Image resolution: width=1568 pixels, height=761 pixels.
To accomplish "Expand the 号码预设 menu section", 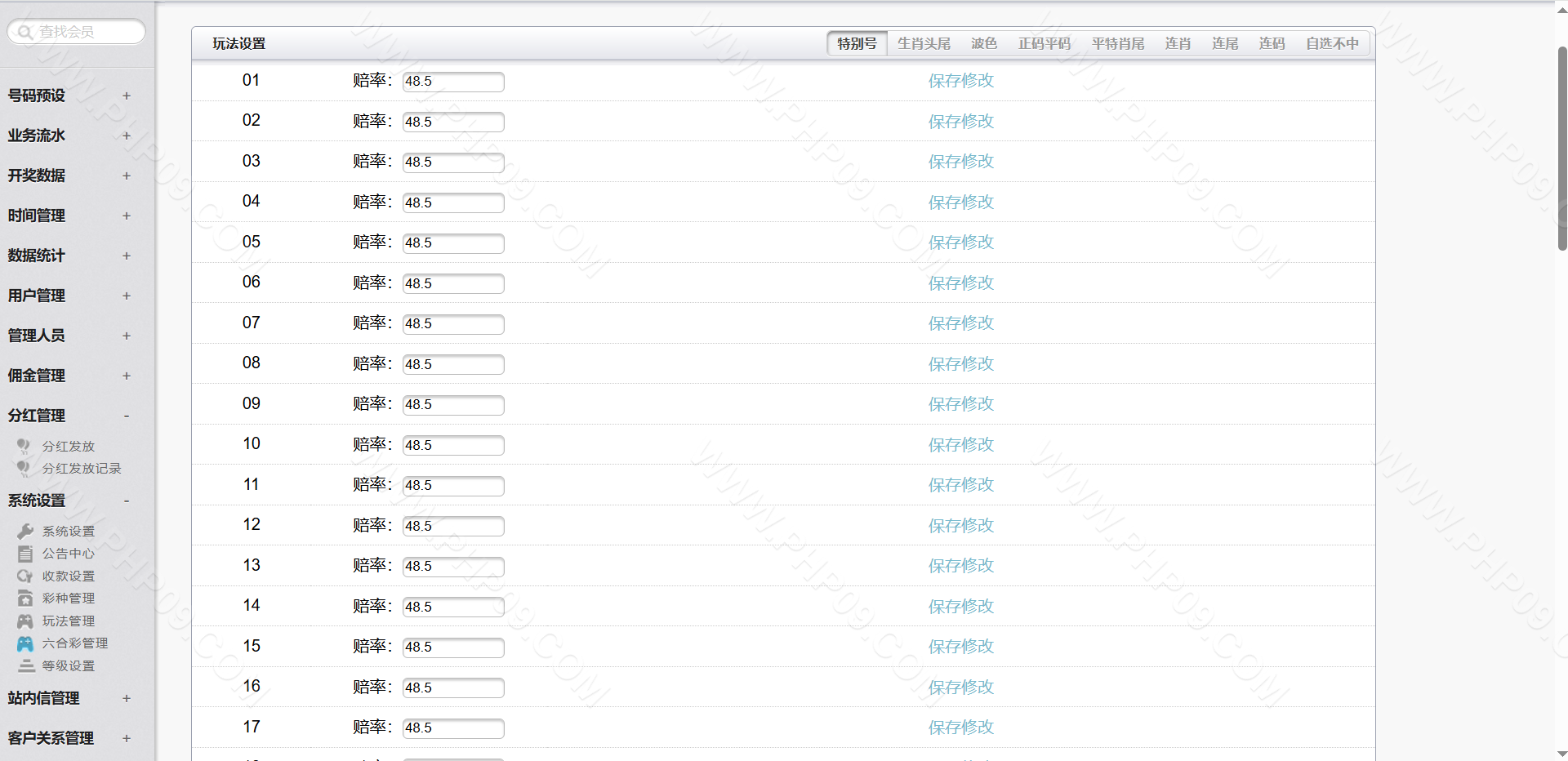I will tap(126, 96).
